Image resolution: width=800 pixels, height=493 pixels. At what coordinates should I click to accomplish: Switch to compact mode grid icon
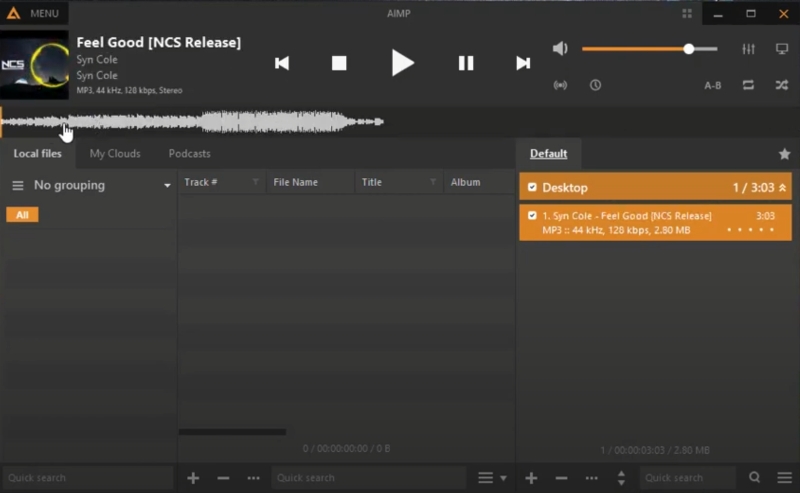tap(687, 14)
